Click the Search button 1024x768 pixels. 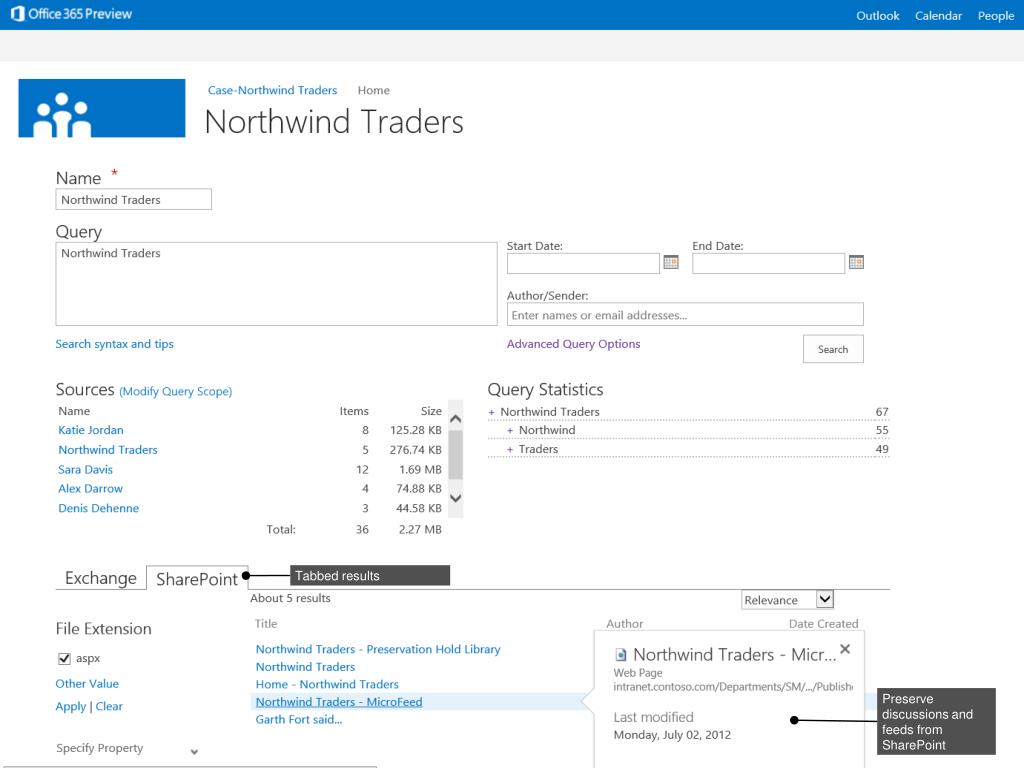[x=833, y=349]
